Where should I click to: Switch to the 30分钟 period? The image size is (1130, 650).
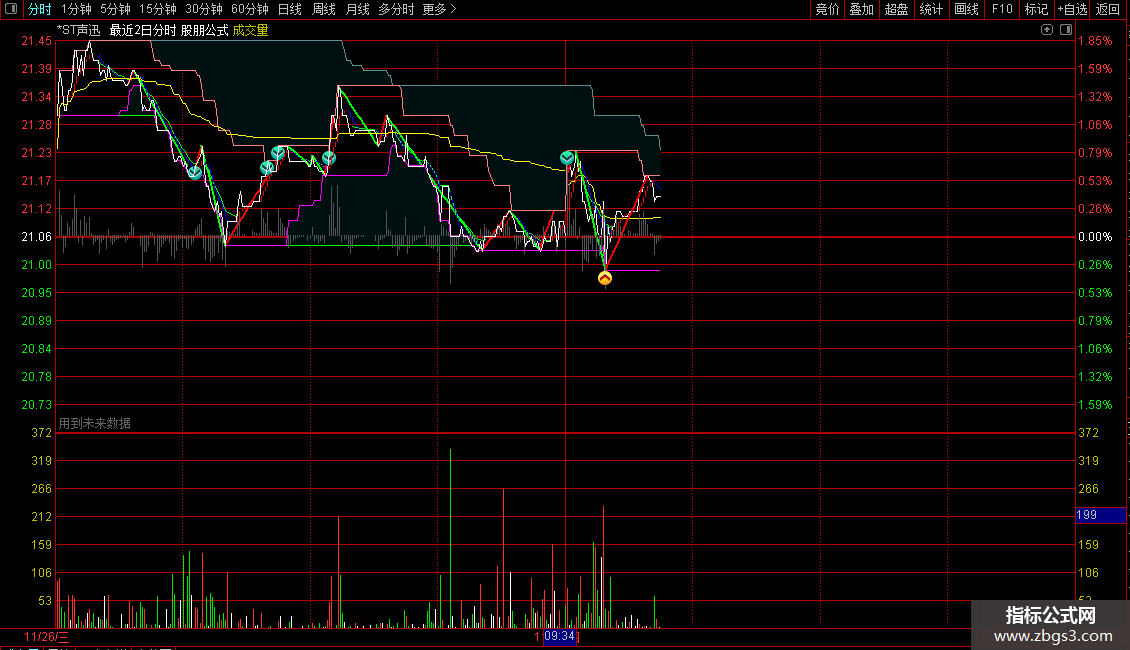(204, 9)
